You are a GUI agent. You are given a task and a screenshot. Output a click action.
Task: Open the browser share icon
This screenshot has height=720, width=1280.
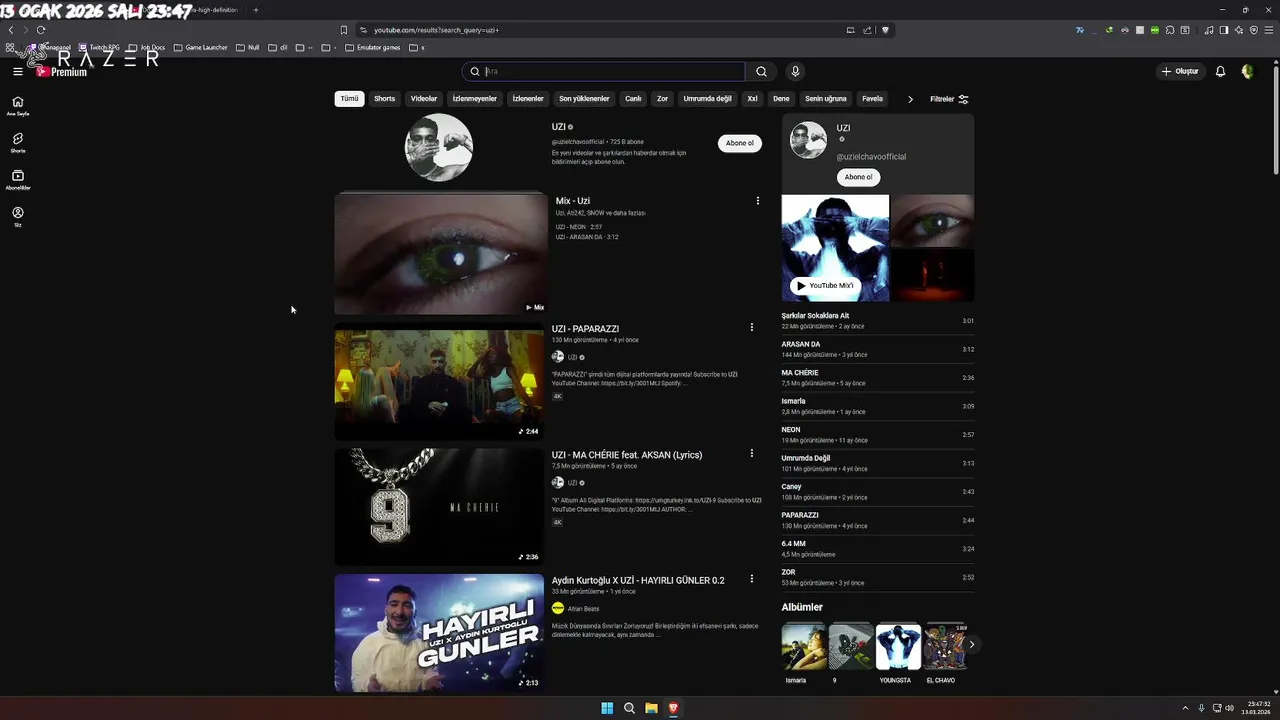coord(867,30)
